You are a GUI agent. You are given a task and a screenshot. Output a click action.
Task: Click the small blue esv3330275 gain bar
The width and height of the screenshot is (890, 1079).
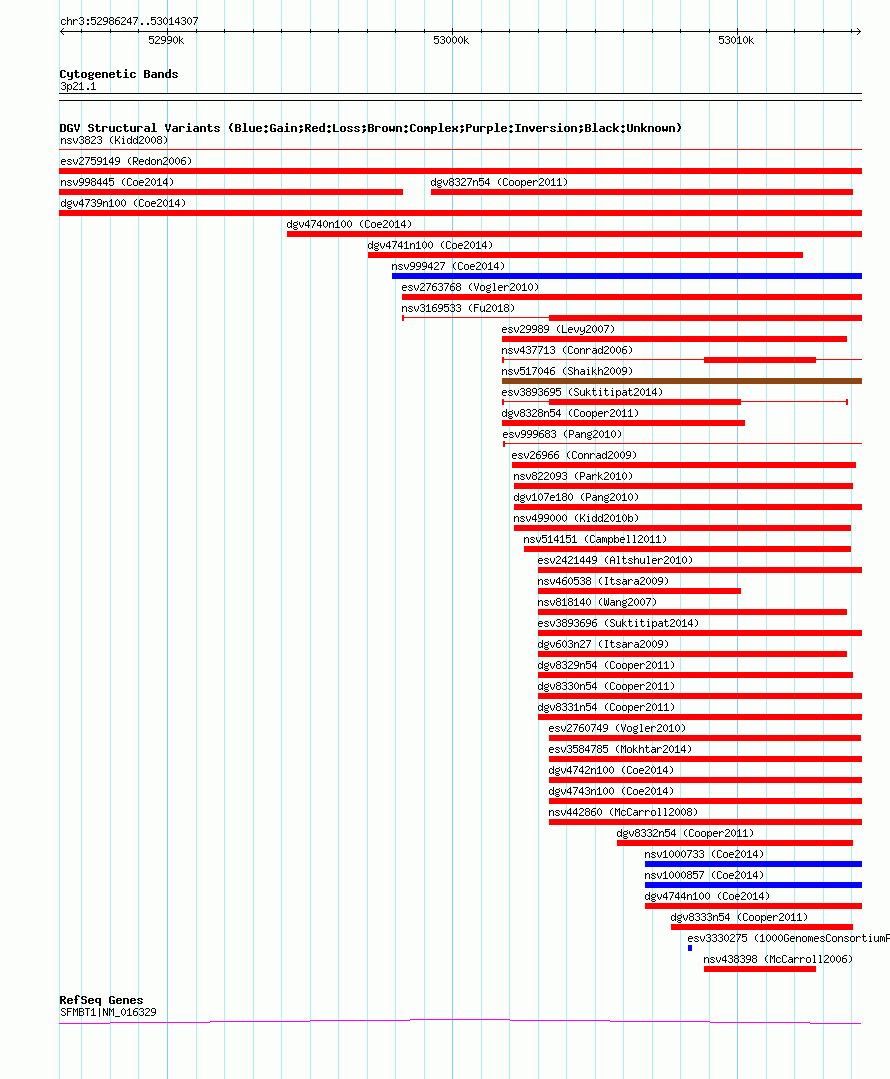(690, 948)
